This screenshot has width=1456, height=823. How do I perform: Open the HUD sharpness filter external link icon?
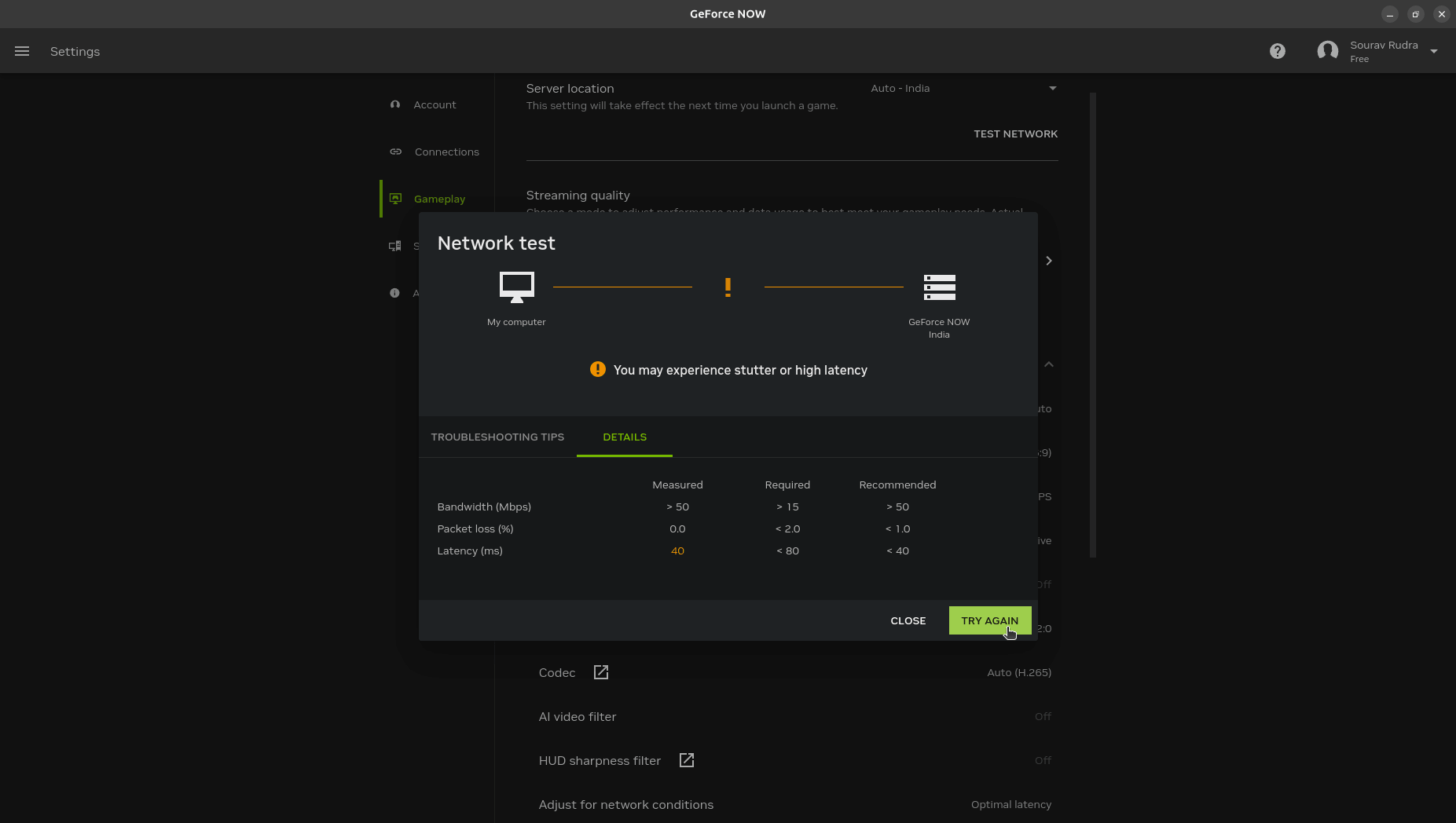[687, 760]
